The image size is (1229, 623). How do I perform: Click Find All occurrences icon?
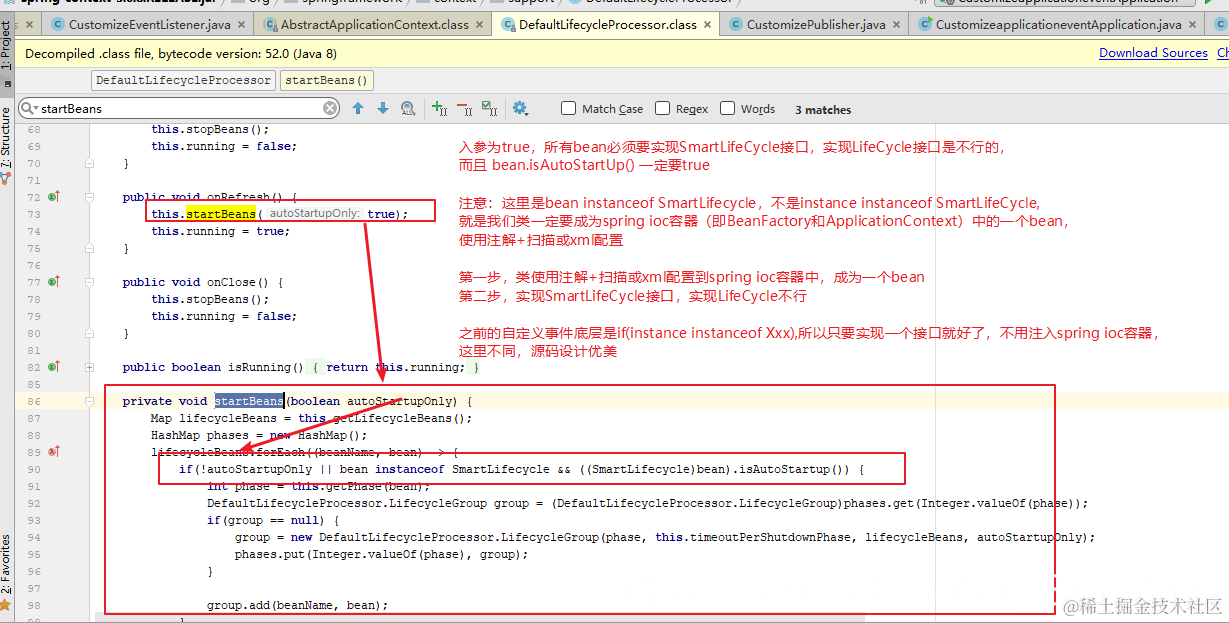point(407,108)
